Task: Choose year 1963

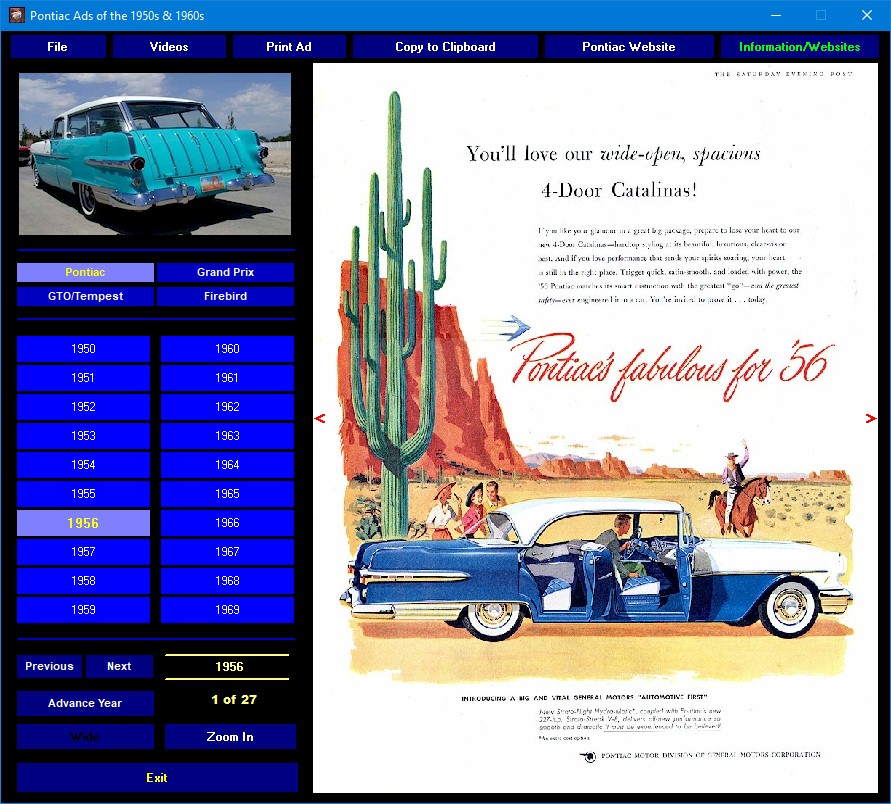Action: coord(227,436)
